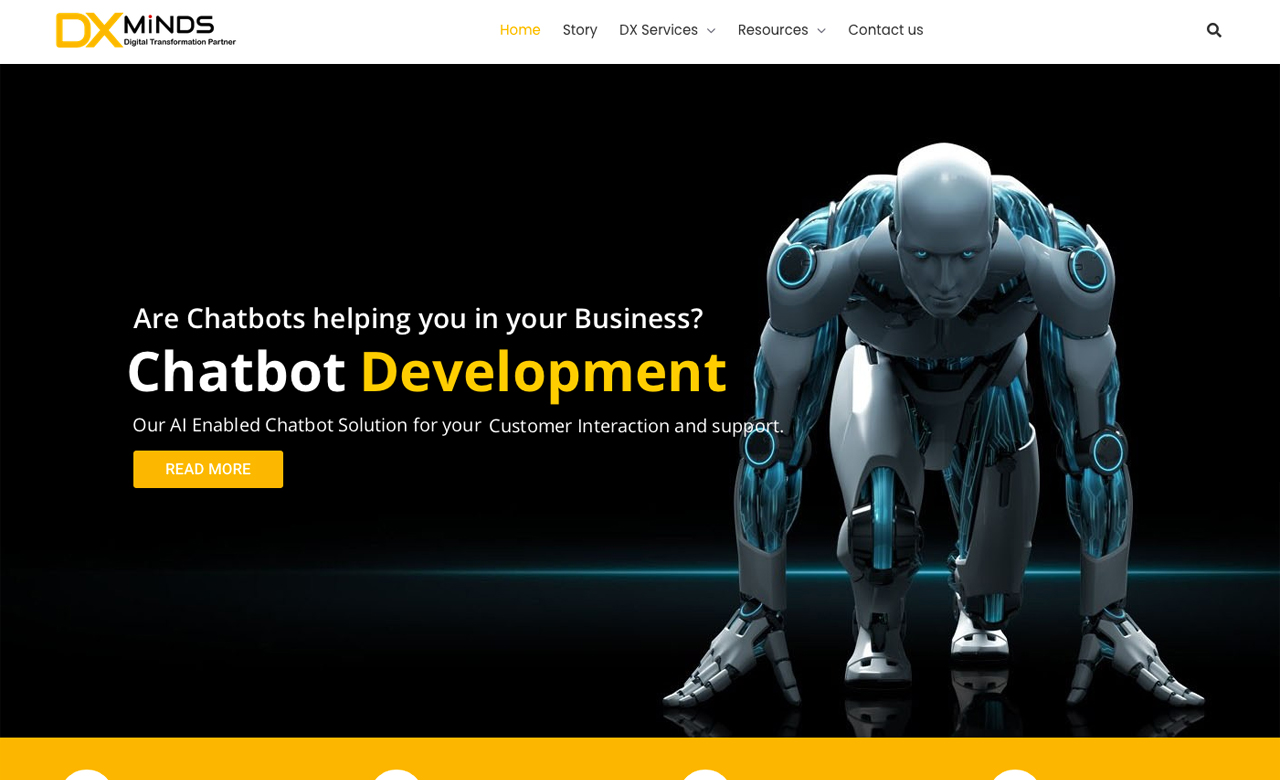Open the Contact us page

(886, 28)
